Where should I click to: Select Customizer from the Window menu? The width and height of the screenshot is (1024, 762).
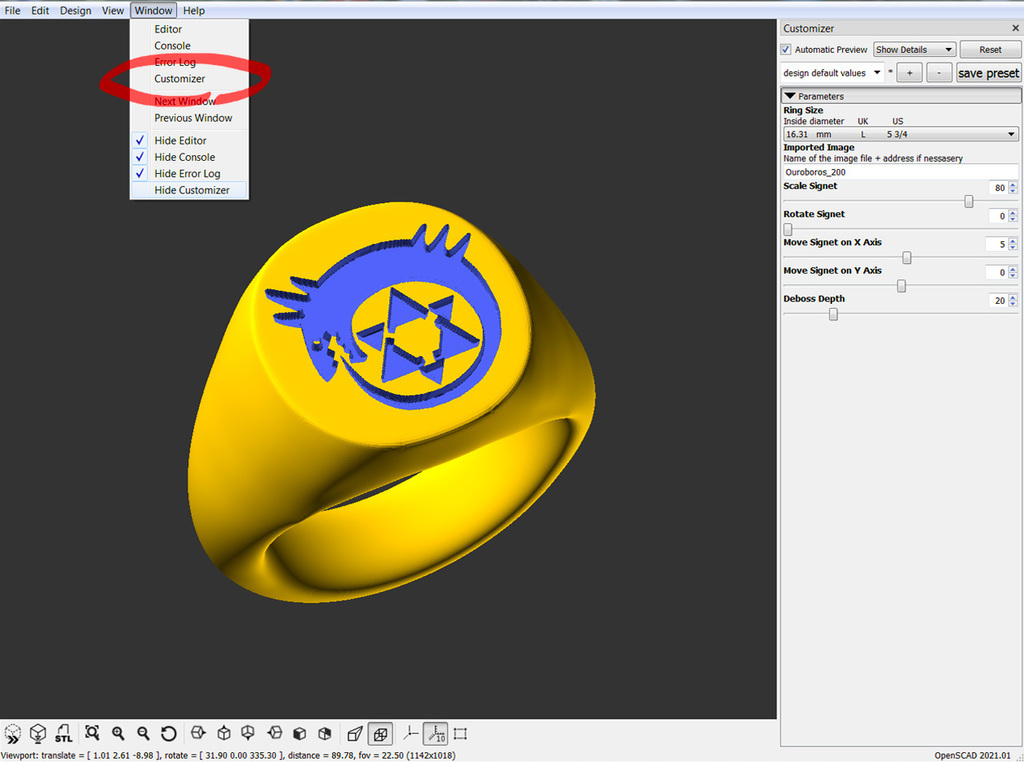pyautogui.click(x=180, y=78)
